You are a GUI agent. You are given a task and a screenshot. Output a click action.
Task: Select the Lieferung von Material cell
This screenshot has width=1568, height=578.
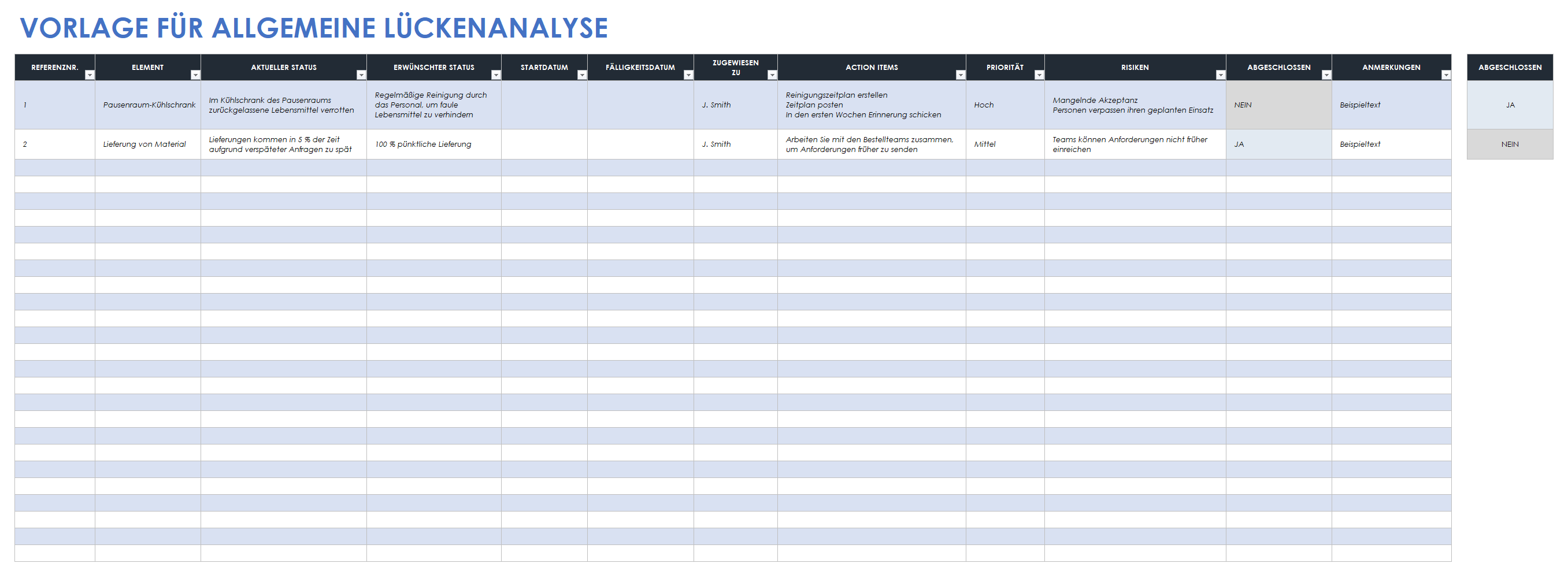(x=148, y=144)
